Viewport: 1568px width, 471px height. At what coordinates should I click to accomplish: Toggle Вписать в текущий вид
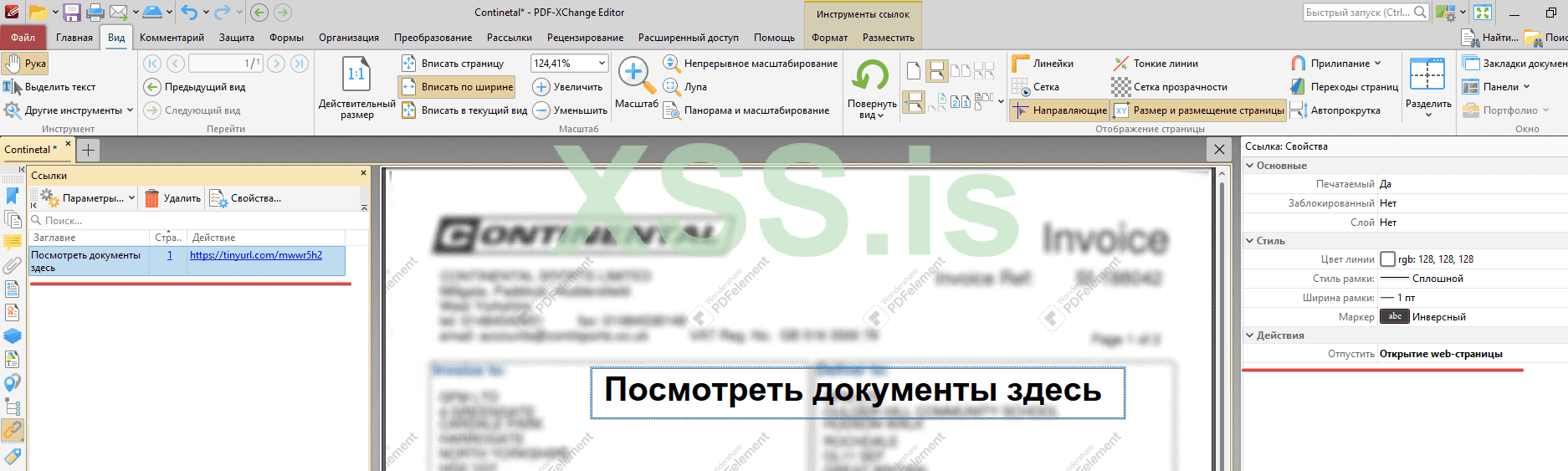click(x=464, y=110)
